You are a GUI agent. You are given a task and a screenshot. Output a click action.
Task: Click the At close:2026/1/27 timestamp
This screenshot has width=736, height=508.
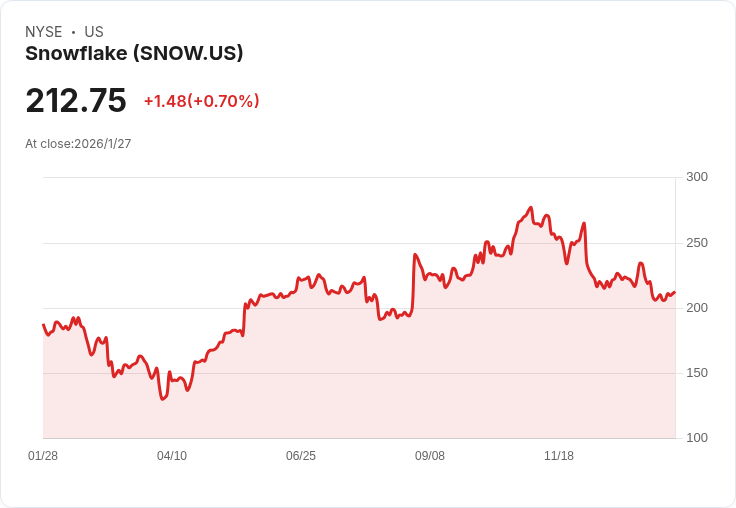coord(78,144)
